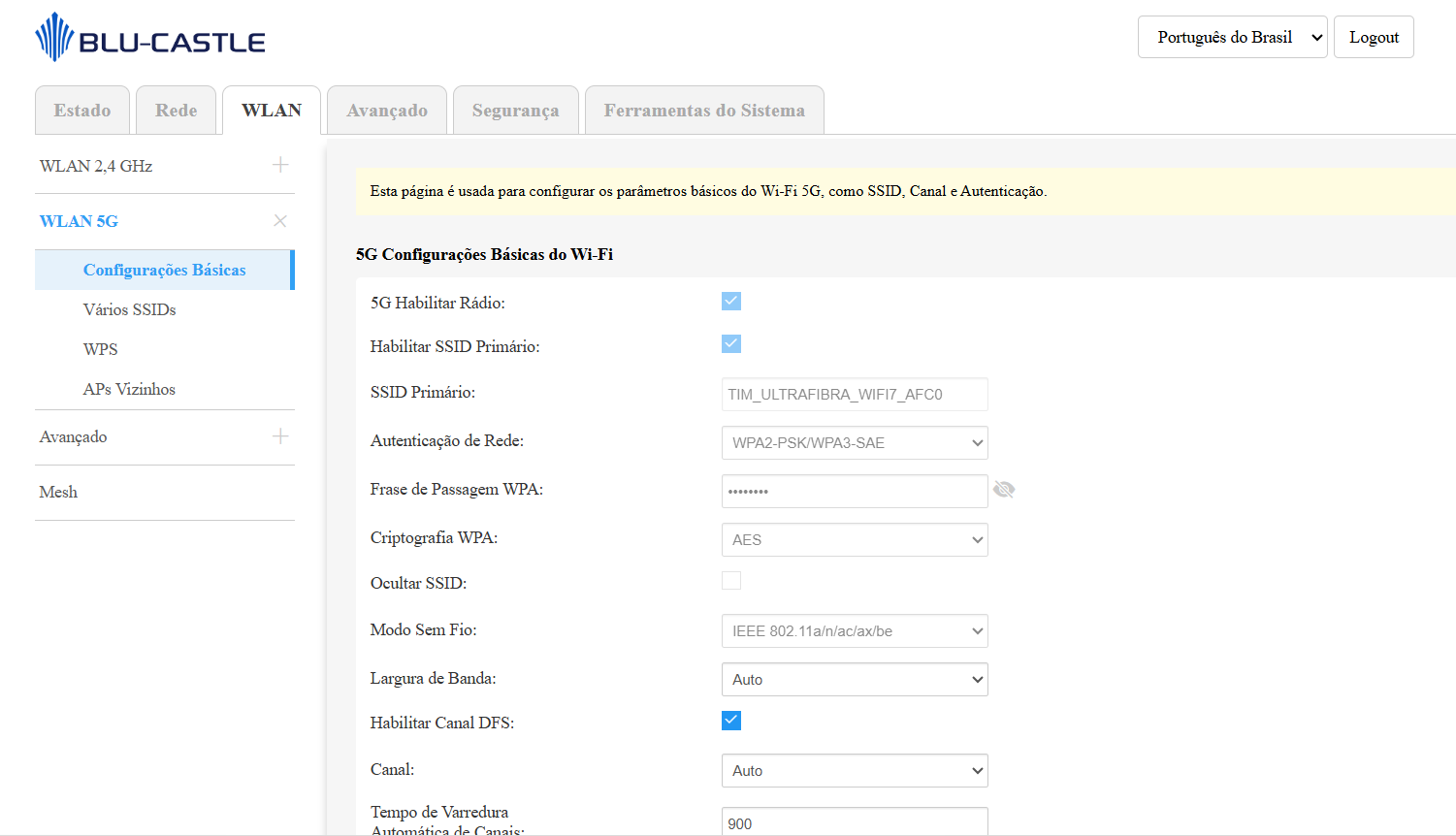Uncheck the Habilitar Canal DFS checkbox
1456x836 pixels.
tap(731, 721)
